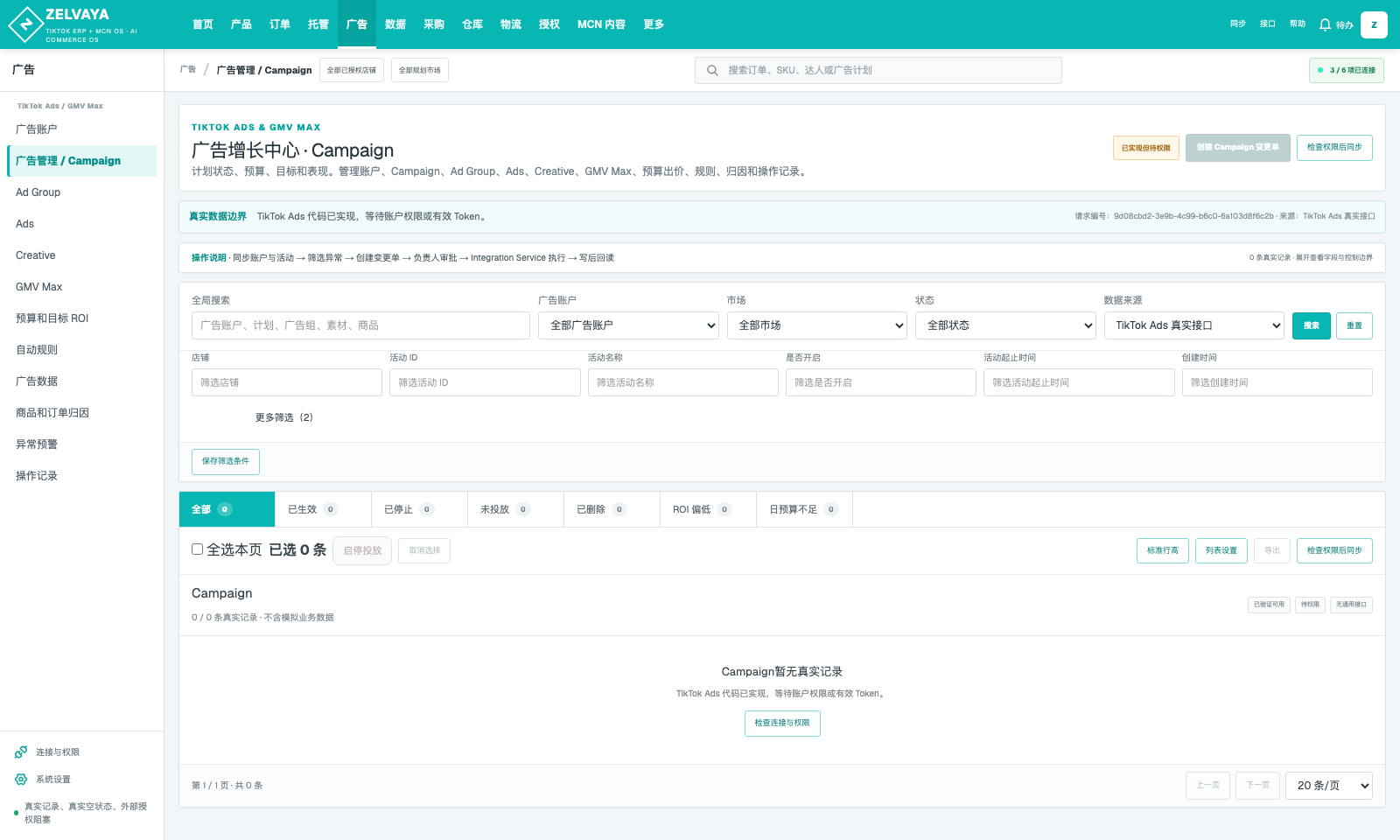Viewport: 1400px width, 840px height.
Task: Expand 更多筛选 (2) filters
Action: (284, 417)
